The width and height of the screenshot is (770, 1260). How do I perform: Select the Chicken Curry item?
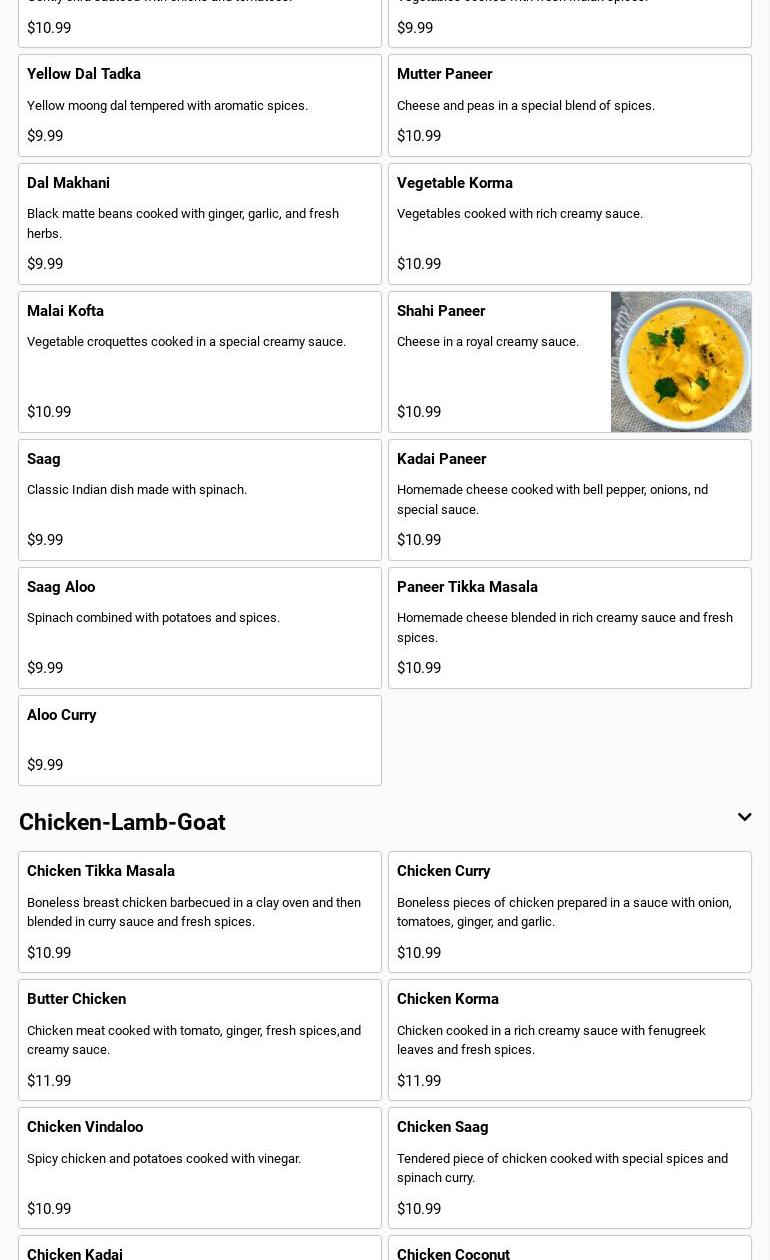point(569,911)
